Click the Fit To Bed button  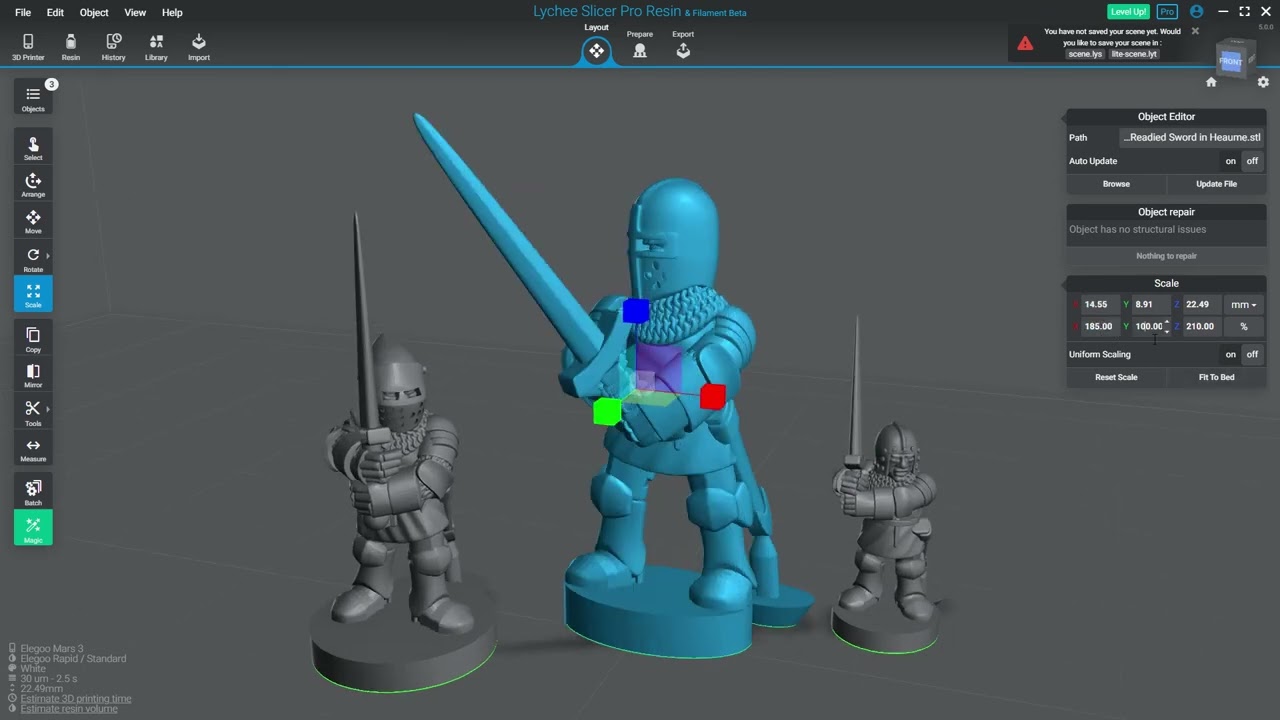1216,377
